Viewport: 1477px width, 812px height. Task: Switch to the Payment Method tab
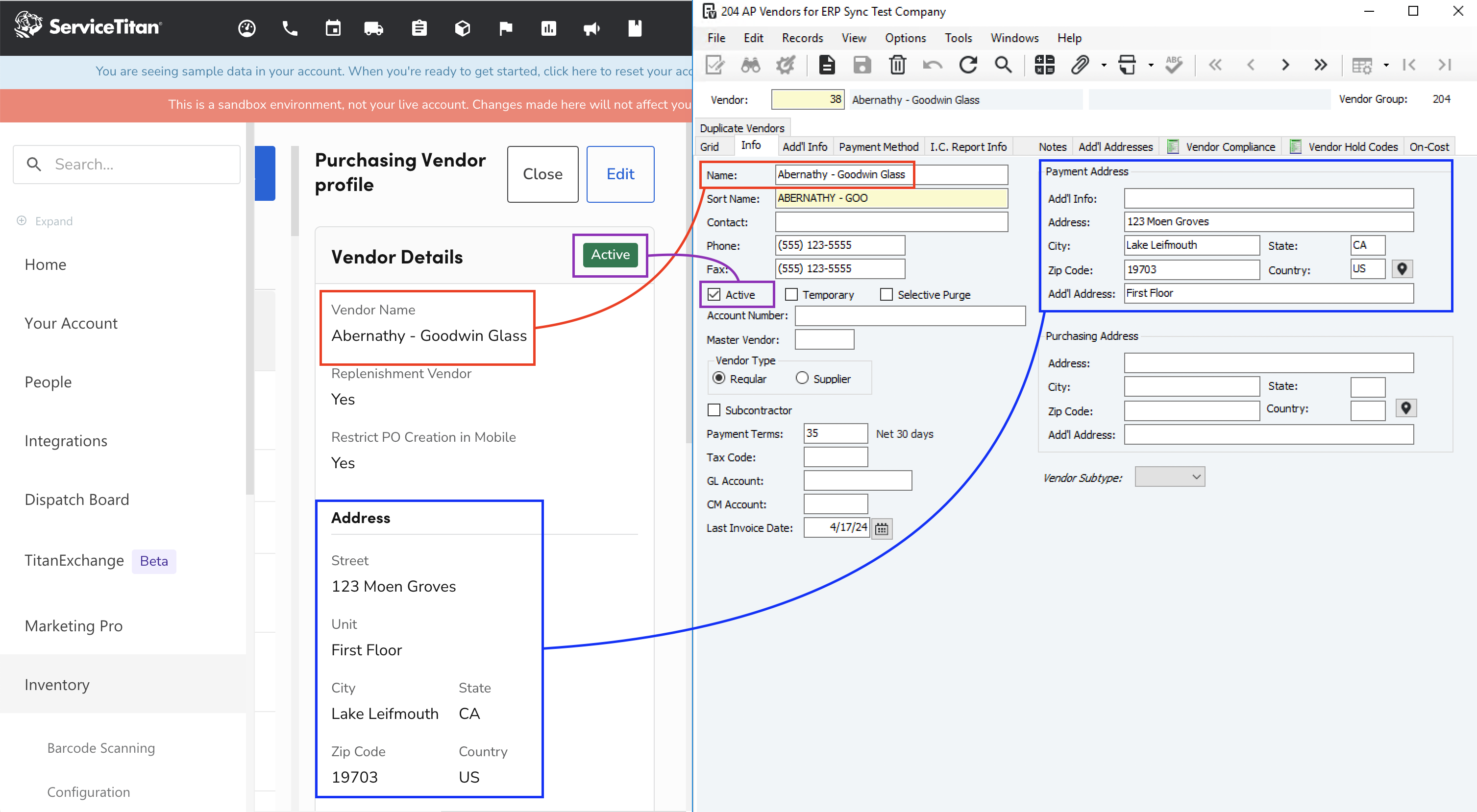pos(878,147)
